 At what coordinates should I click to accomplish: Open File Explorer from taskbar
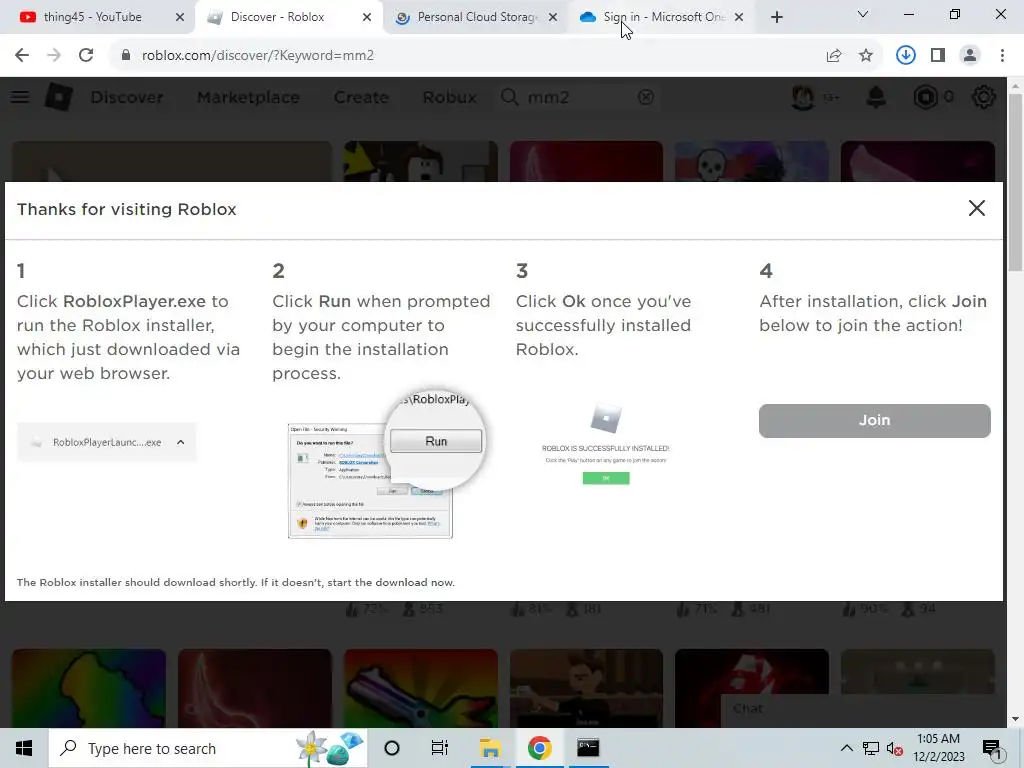tap(490, 748)
